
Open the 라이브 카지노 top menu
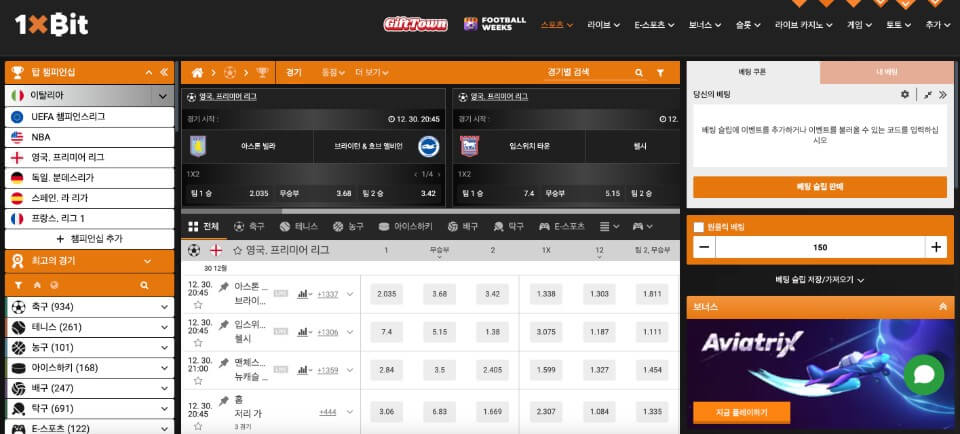tap(804, 25)
